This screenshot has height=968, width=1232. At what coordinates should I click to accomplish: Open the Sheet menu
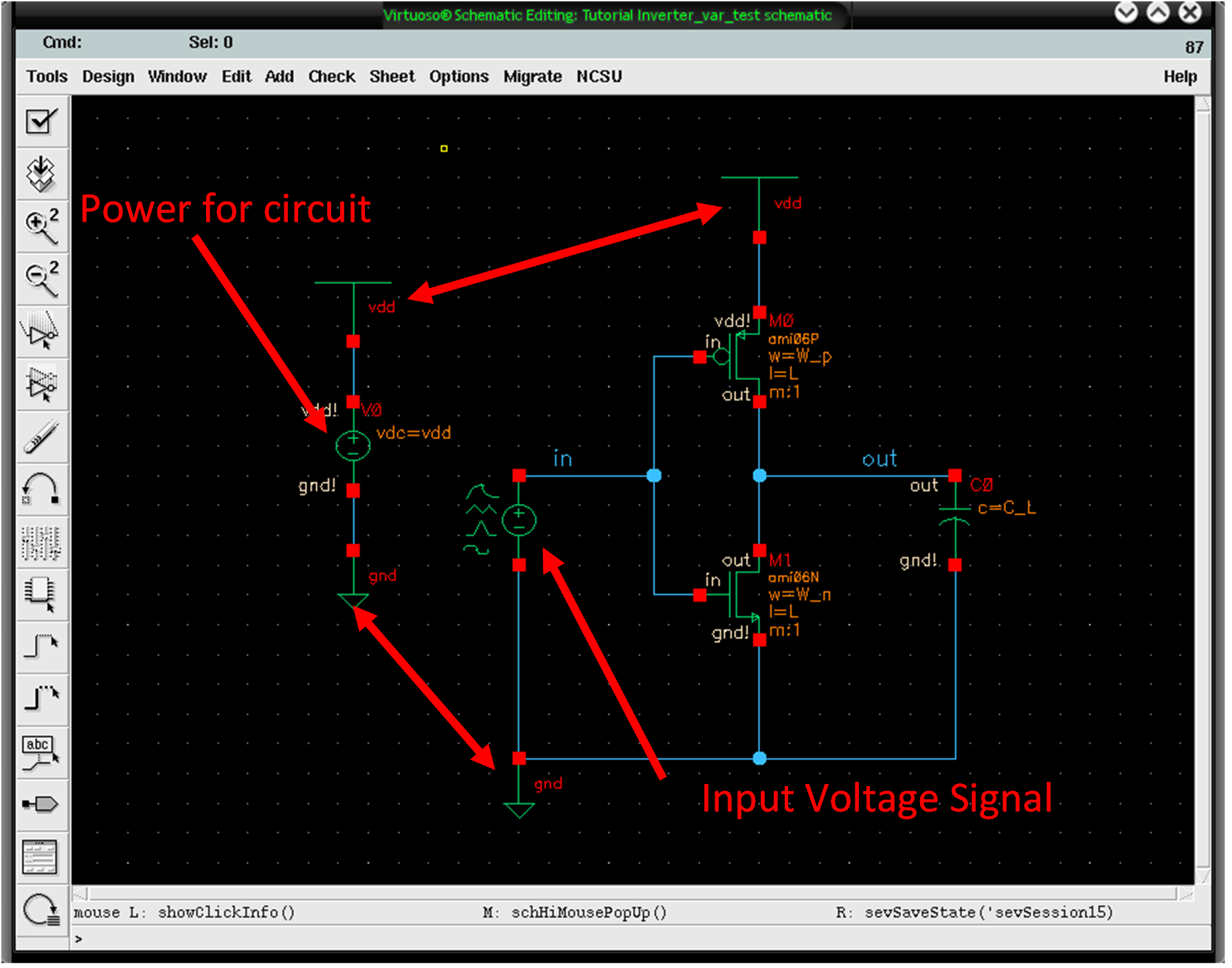[x=392, y=76]
